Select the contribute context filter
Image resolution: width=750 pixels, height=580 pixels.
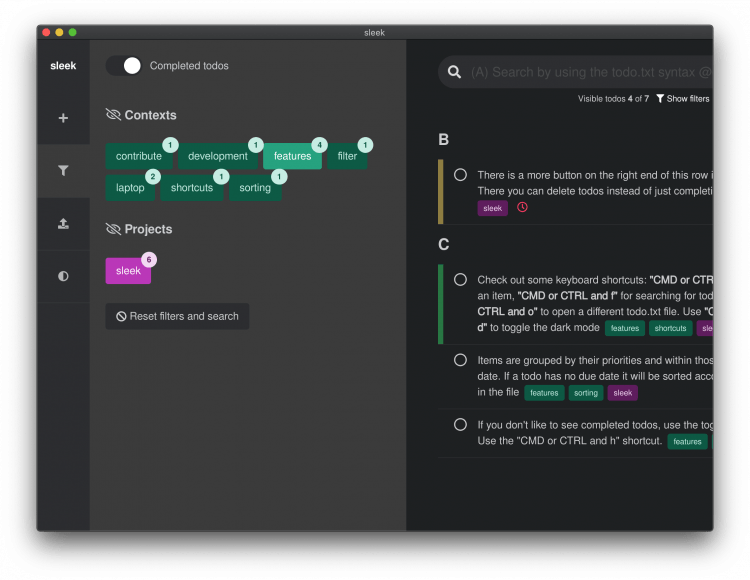click(138, 156)
